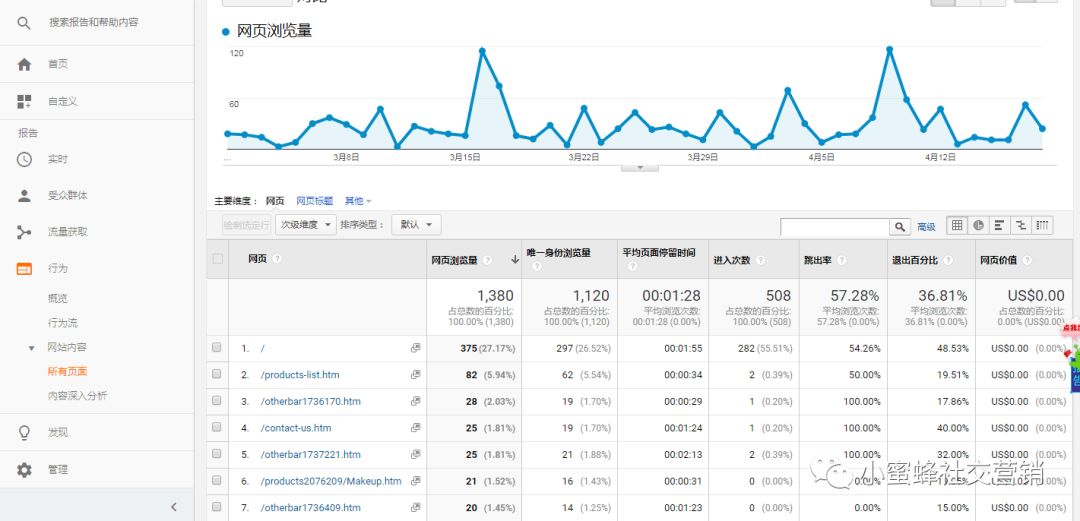1080x521 pixels.
Task: Switch to the performance bar view
Action: pyautogui.click(x=999, y=225)
